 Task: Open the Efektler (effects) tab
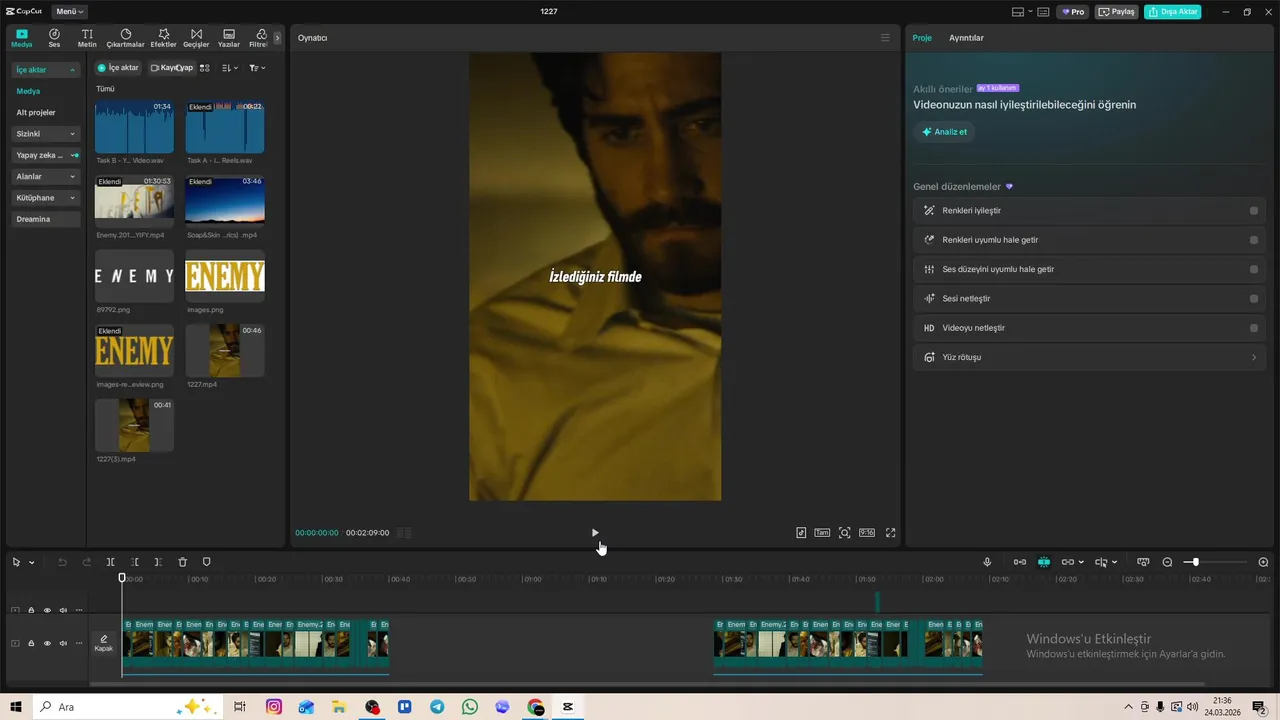tap(163, 38)
